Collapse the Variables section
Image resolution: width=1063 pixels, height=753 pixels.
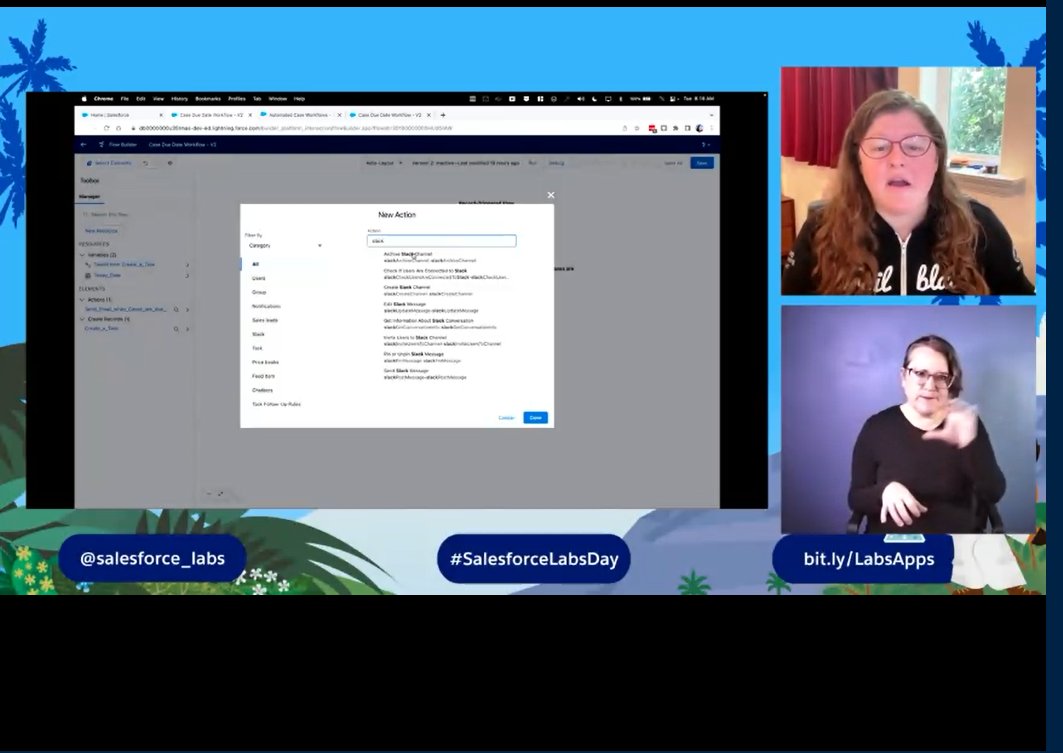coord(82,255)
